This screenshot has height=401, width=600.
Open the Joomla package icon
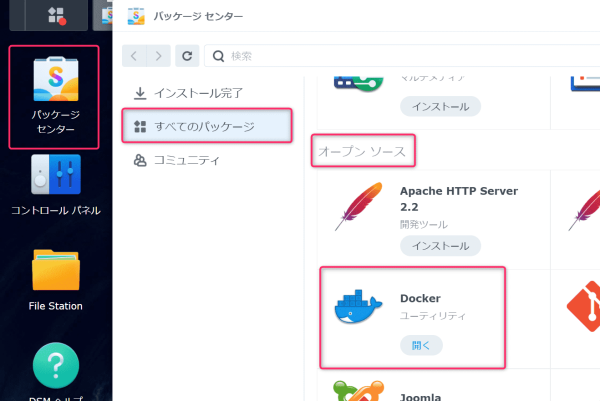[x=359, y=390]
